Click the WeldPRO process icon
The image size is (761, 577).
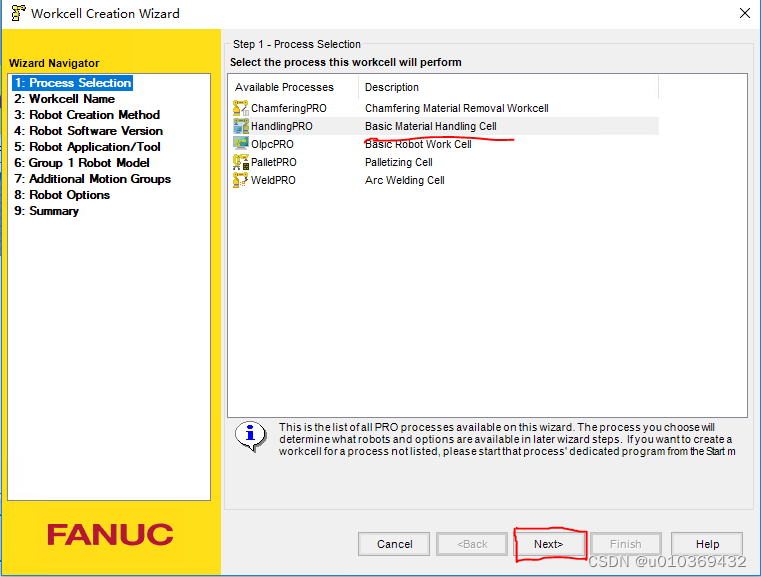[x=240, y=180]
